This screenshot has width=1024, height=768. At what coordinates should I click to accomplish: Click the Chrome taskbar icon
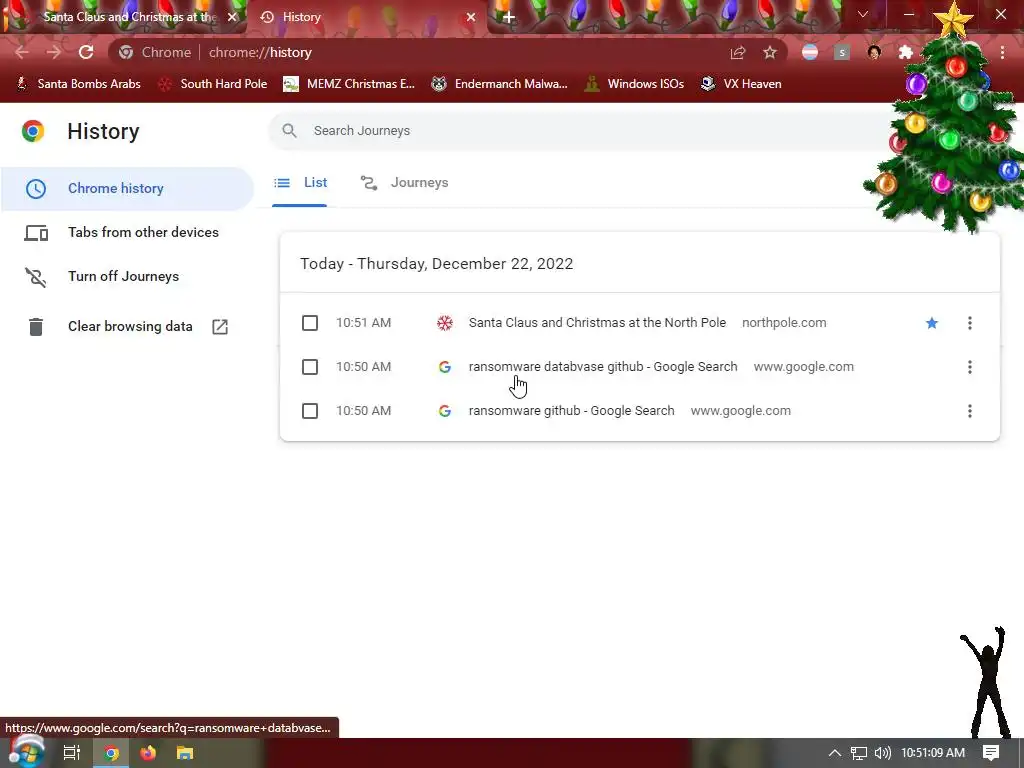click(x=112, y=753)
